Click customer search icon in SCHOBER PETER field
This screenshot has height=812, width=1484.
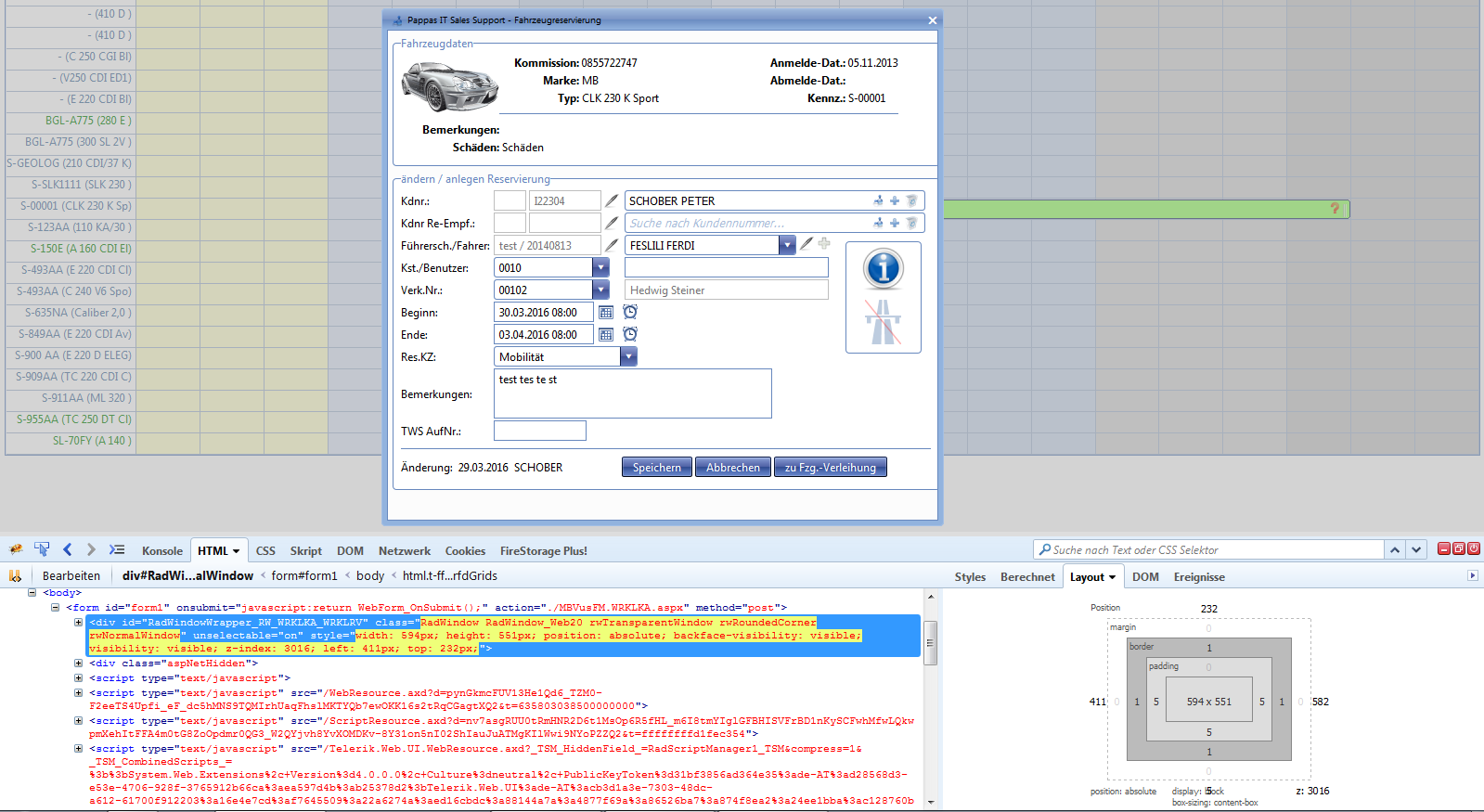(878, 200)
